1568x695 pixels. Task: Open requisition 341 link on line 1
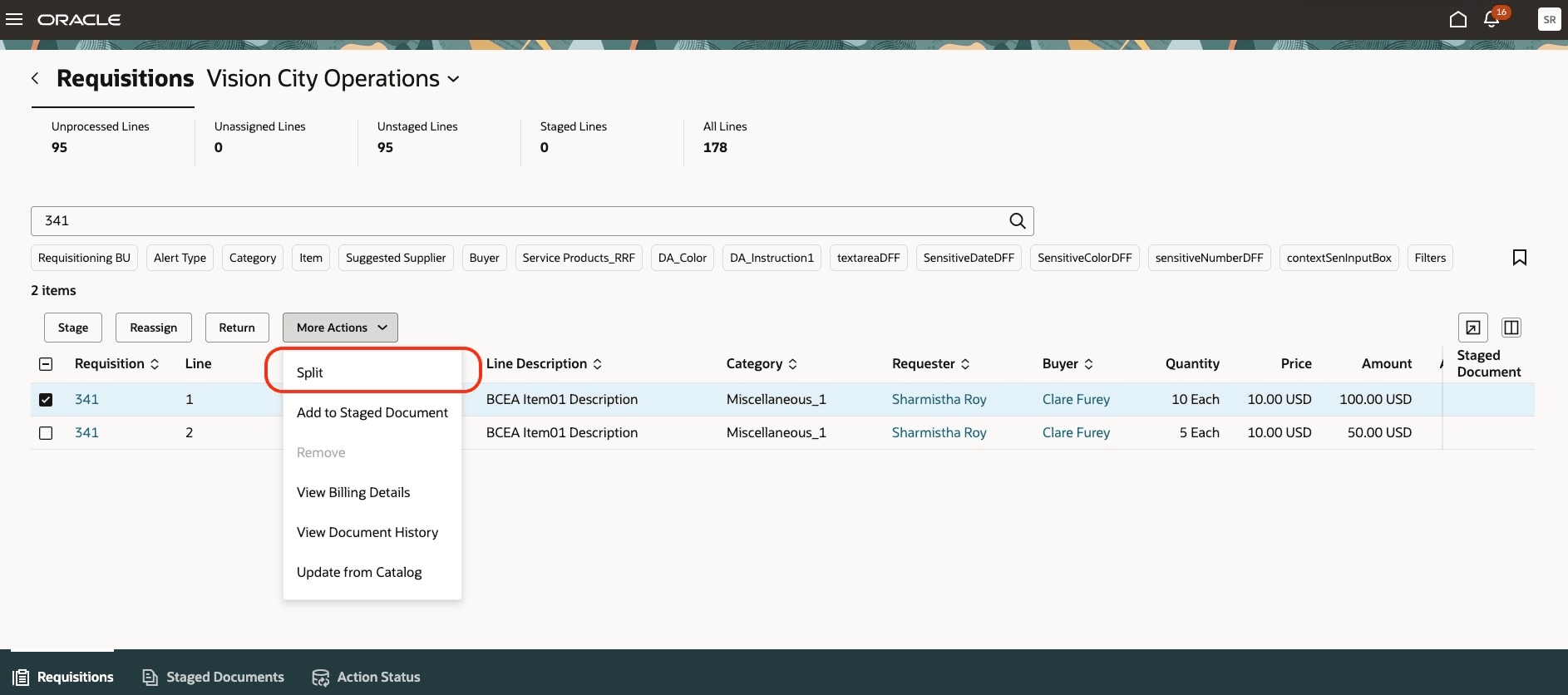(86, 400)
